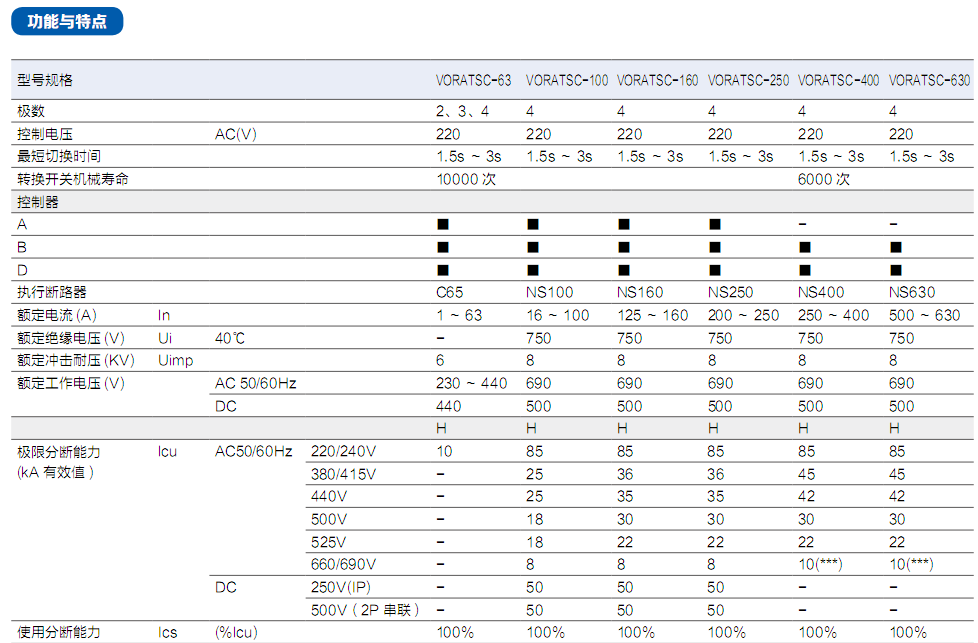978x643 pixels.
Task: Select the 控制器 section header
Action: click(38, 202)
